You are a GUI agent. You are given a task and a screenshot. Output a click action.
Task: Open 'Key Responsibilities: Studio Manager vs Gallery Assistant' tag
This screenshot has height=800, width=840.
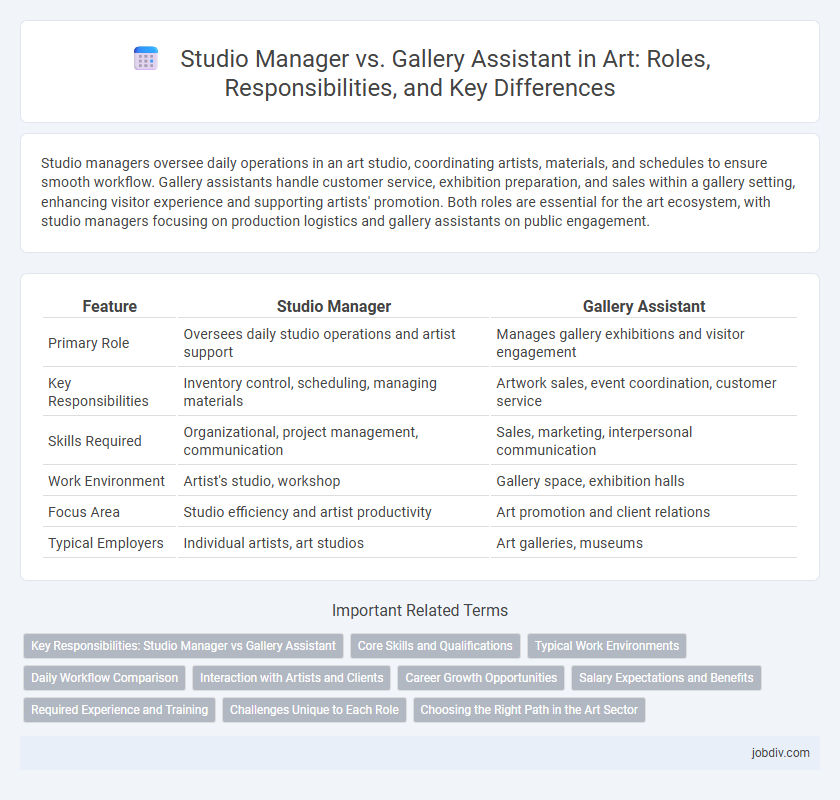183,646
